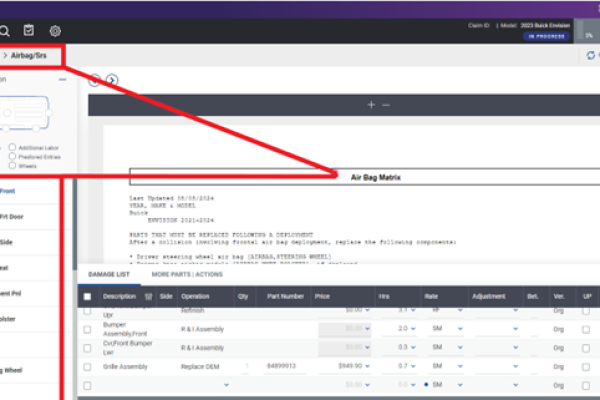Check the Grille Assembly row checkbox
Viewport: 600px width, 400px height.
coord(88,367)
